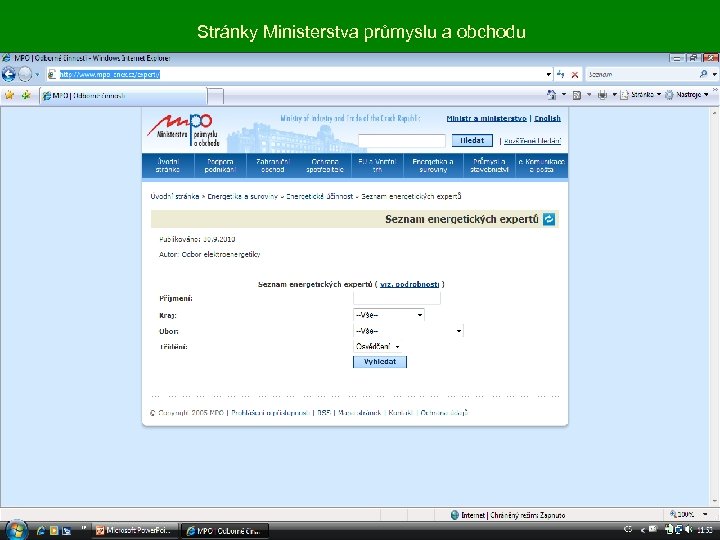Open the zoom level dropdown arrow
Screen dimensions: 720x540
pos(705,514)
